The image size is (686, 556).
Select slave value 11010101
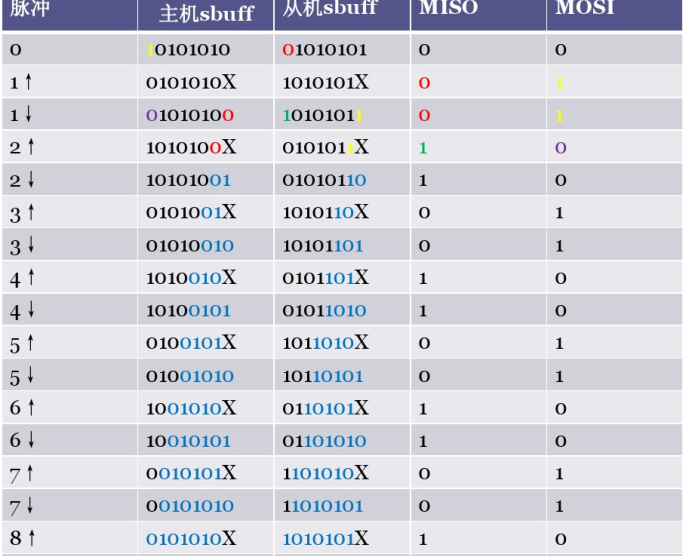tap(323, 507)
